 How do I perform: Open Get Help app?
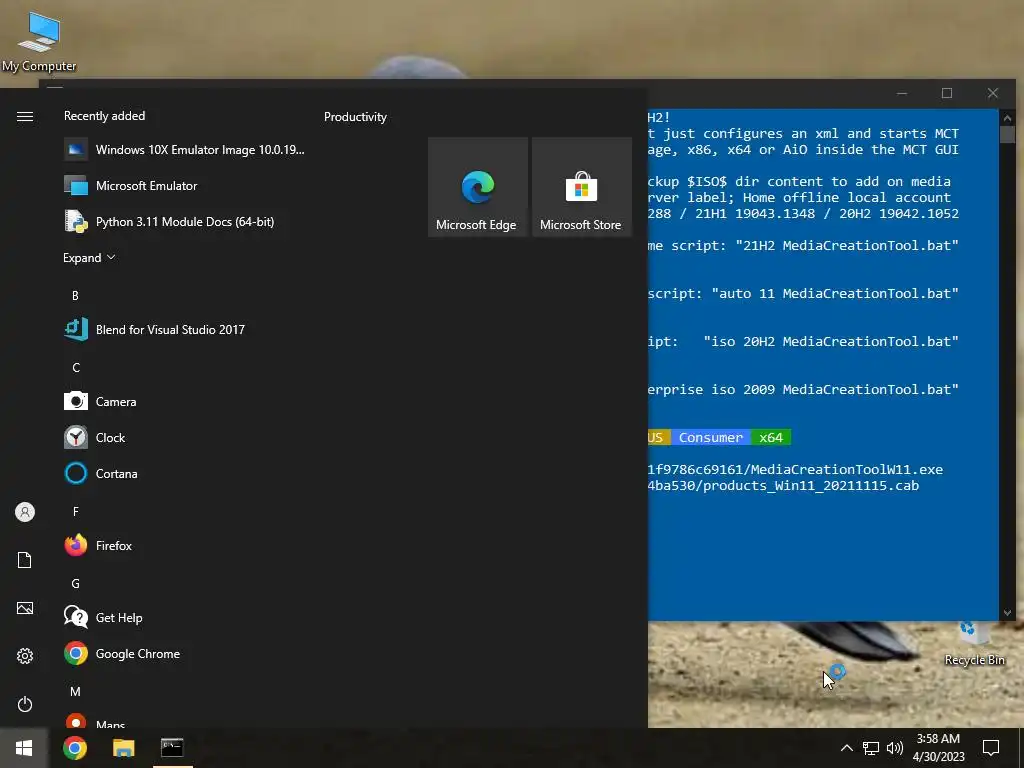[x=185, y=617]
